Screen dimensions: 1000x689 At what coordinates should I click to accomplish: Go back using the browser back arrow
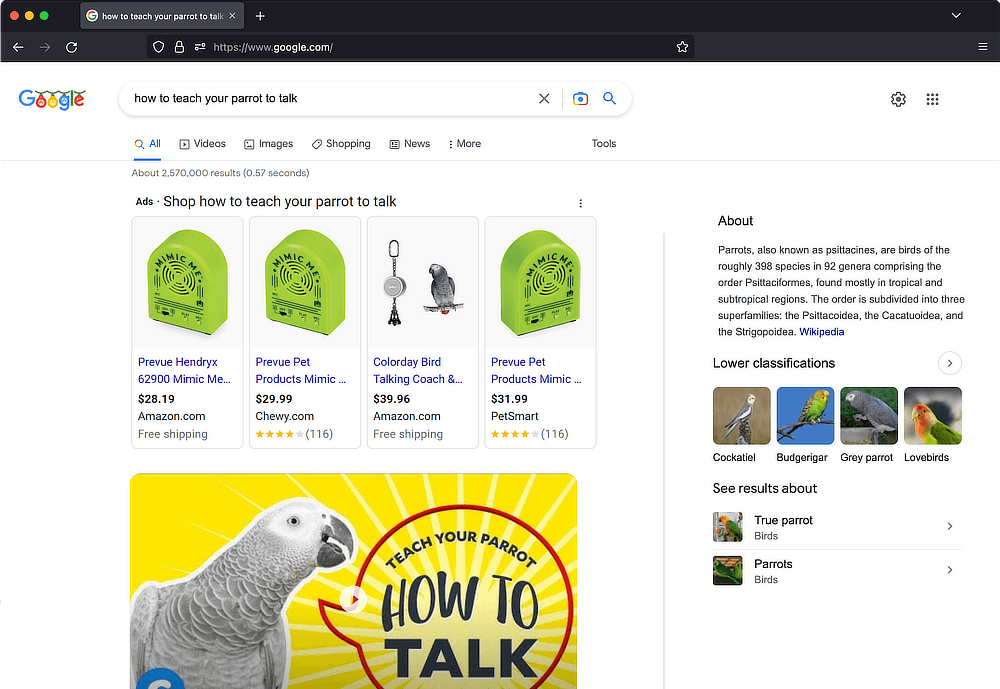tap(18, 47)
